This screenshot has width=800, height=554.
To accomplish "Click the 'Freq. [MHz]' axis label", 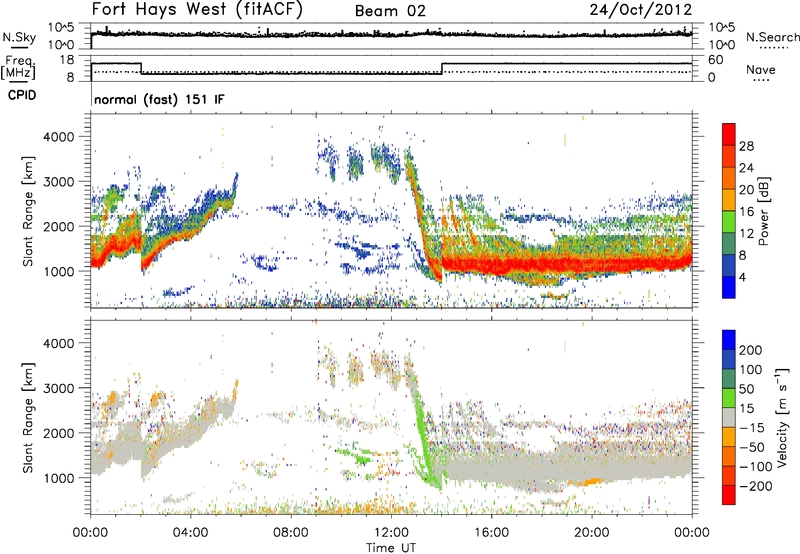I will (18, 68).
